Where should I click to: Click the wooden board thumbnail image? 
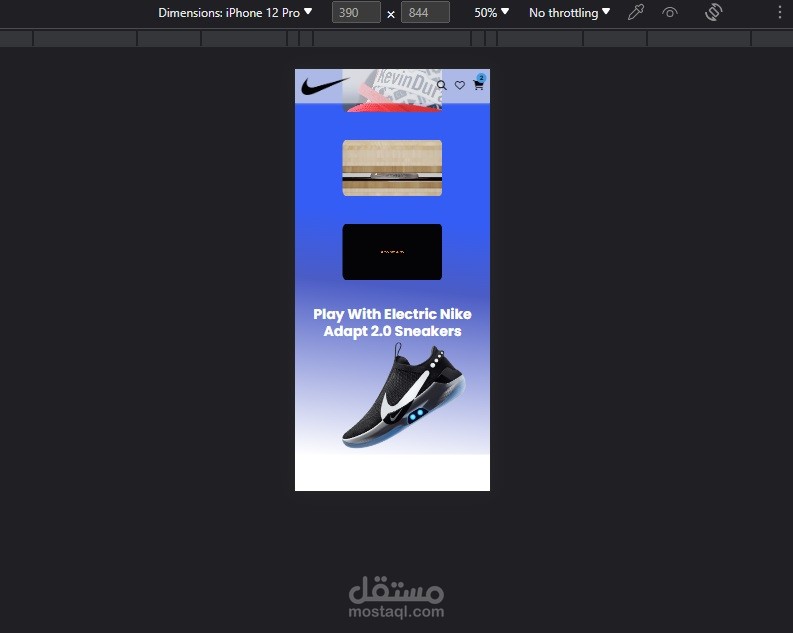392,168
